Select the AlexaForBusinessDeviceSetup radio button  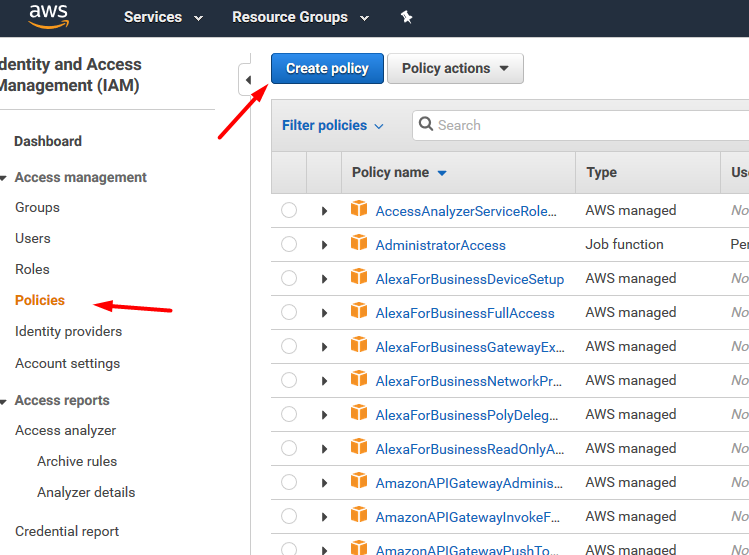coord(289,278)
